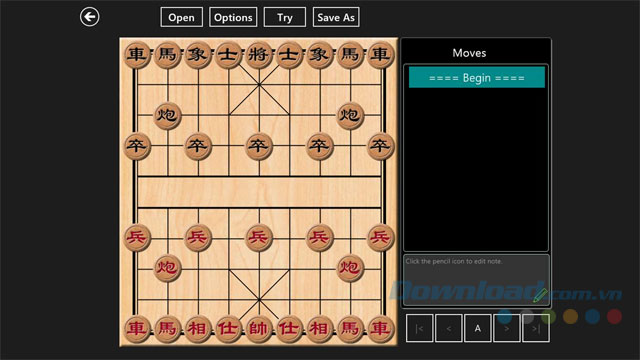The width and height of the screenshot is (640, 360).
Task: Select black cannon 炮 on right side
Action: (350, 116)
